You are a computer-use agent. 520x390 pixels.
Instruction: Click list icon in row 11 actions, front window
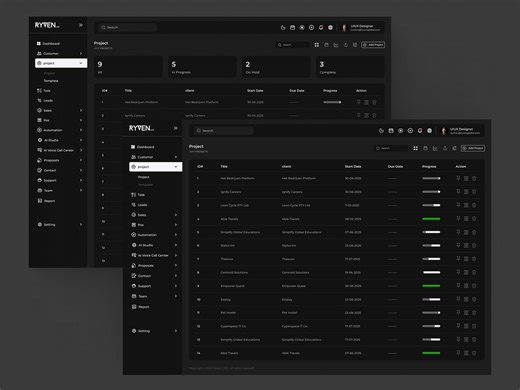pyautogui.click(x=466, y=313)
